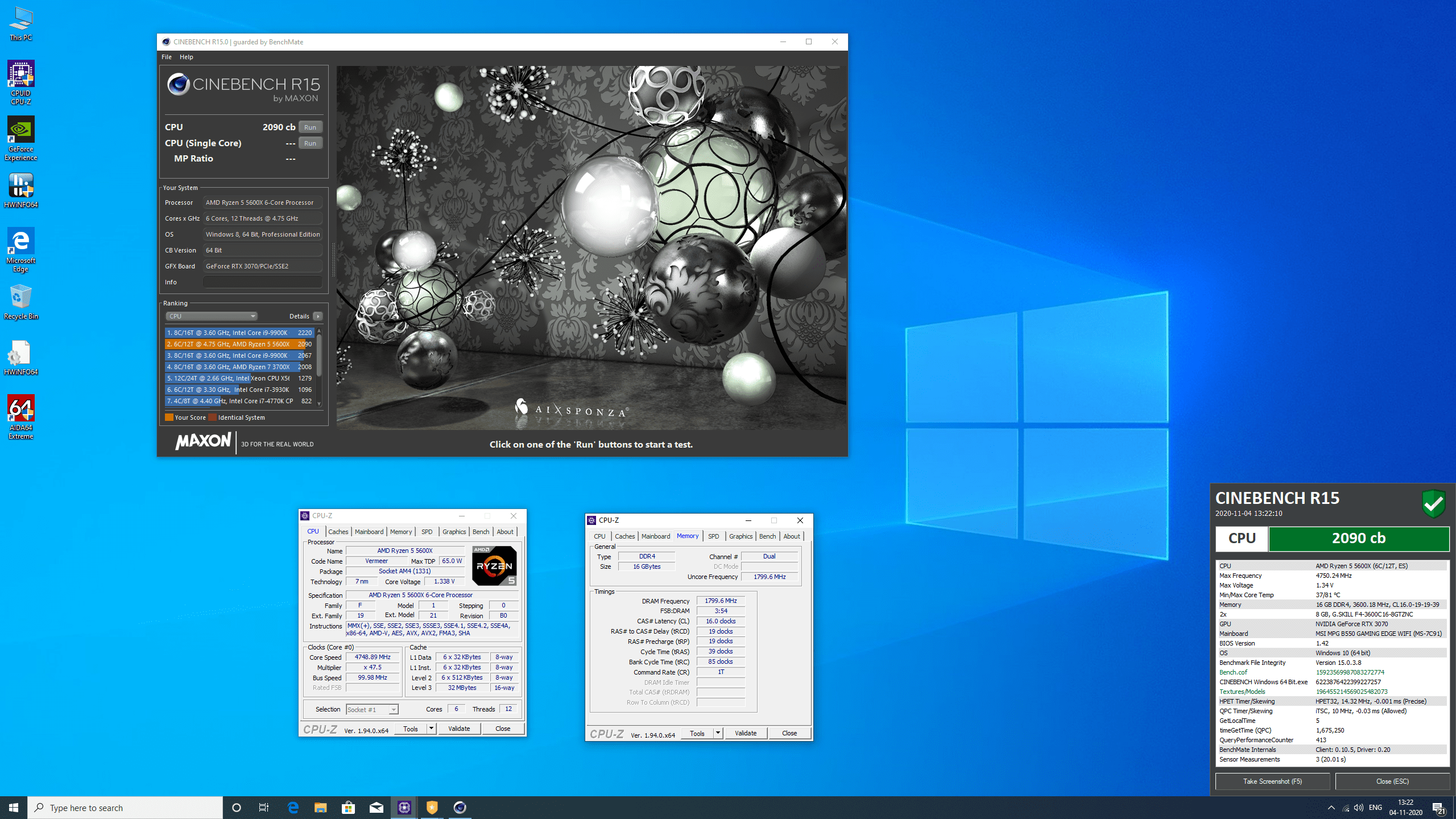This screenshot has height=819, width=1456.
Task: Click the BenchMate green shield checkmark
Action: [1433, 503]
